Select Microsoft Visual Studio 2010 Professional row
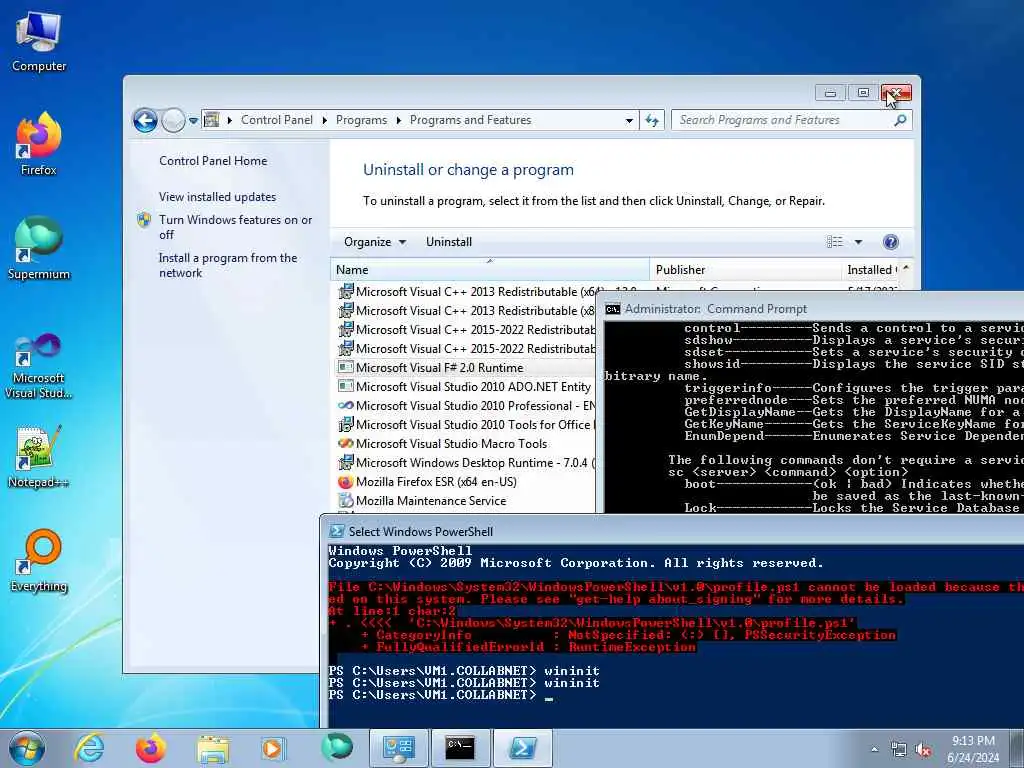This screenshot has width=1024, height=768. pyautogui.click(x=464, y=406)
